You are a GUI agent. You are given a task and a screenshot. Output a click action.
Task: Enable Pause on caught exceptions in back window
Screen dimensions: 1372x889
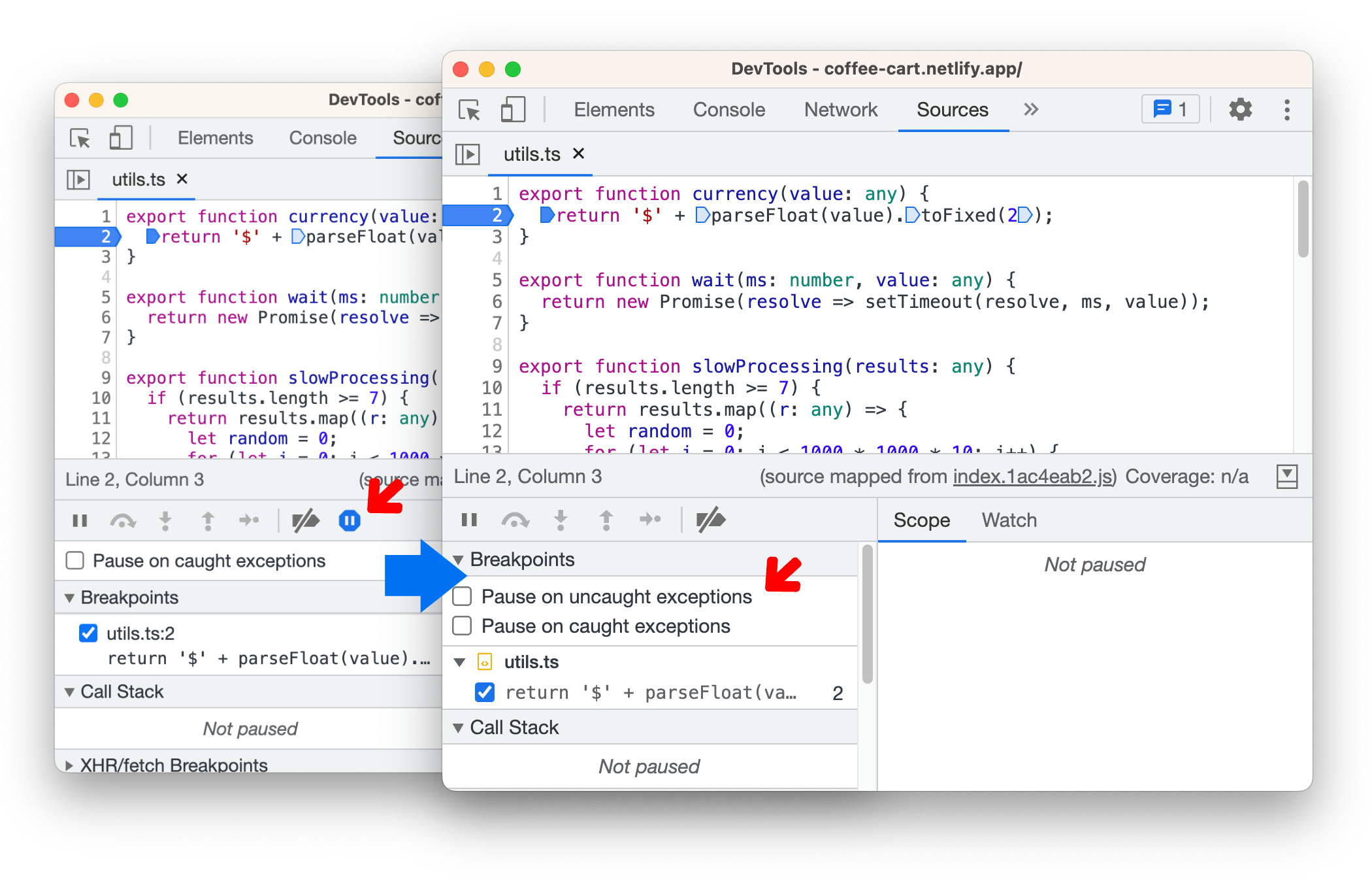[x=75, y=560]
